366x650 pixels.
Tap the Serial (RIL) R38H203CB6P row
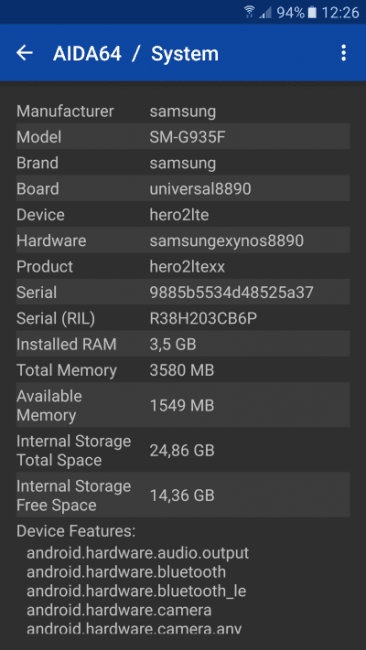[x=183, y=318]
